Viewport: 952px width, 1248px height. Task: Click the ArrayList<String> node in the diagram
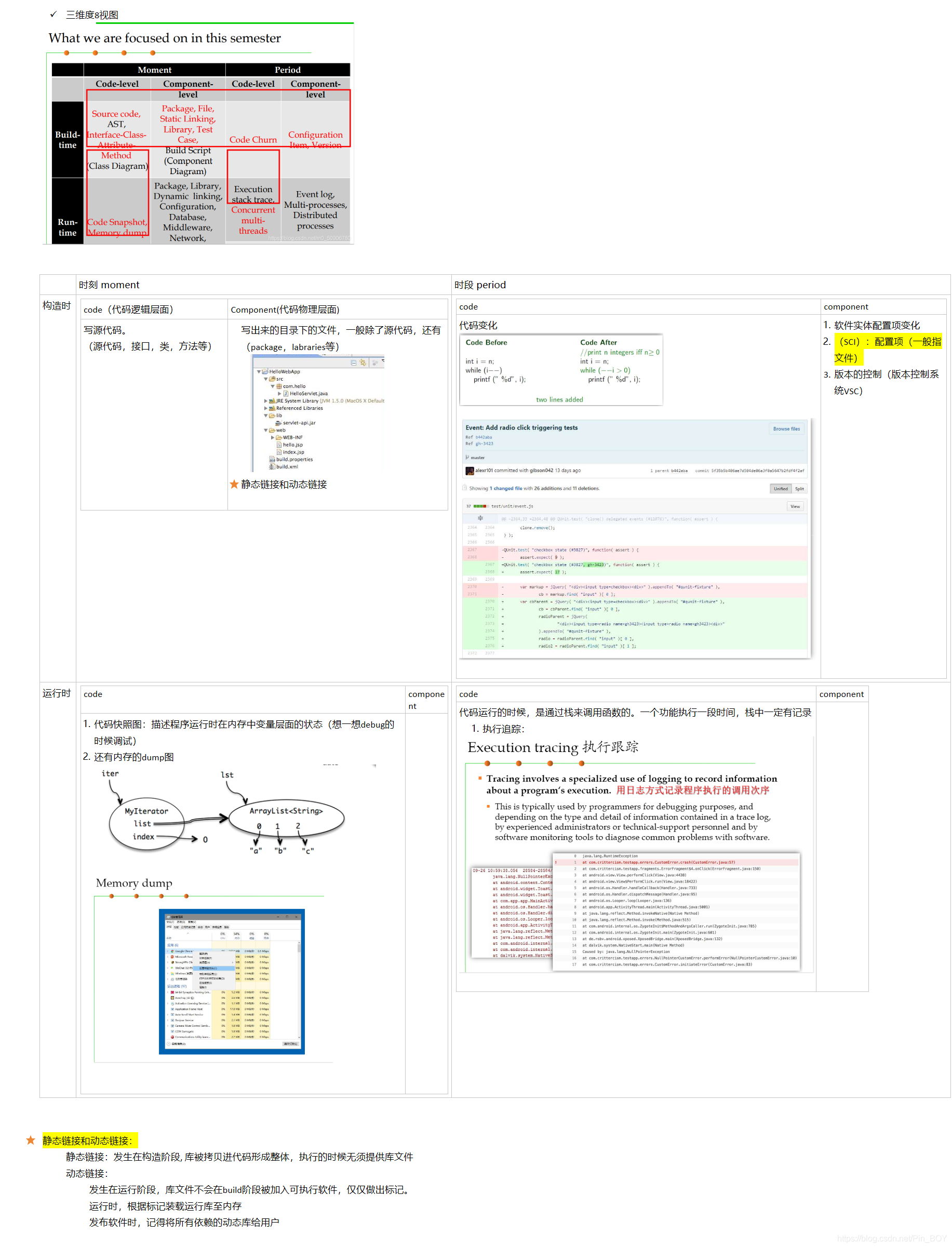(x=286, y=818)
